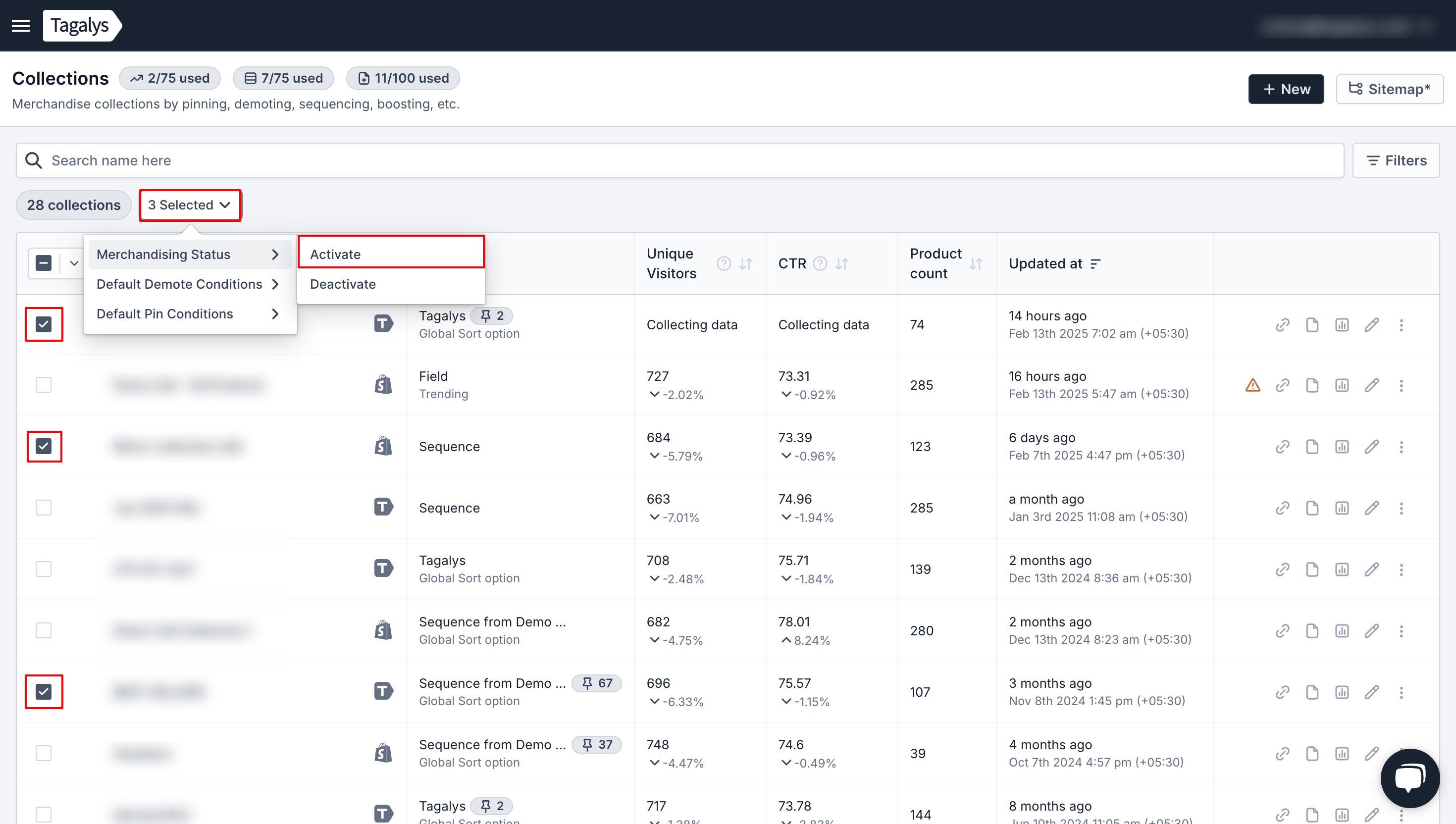Screen dimensions: 1456x824
Task: Expand Merchandising Status submenu
Action: (190, 255)
